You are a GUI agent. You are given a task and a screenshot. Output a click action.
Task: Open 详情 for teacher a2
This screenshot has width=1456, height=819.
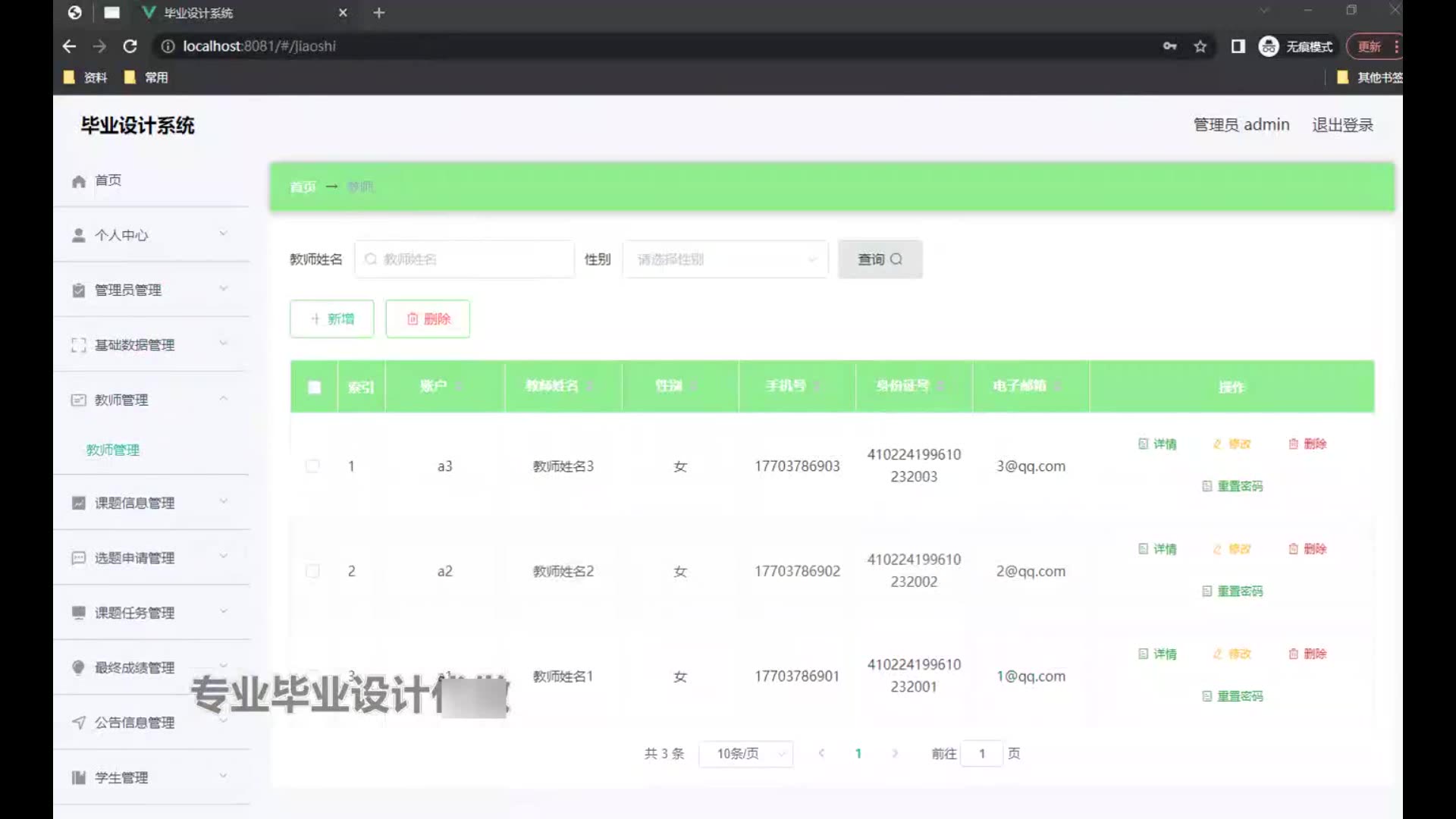[x=1157, y=549]
